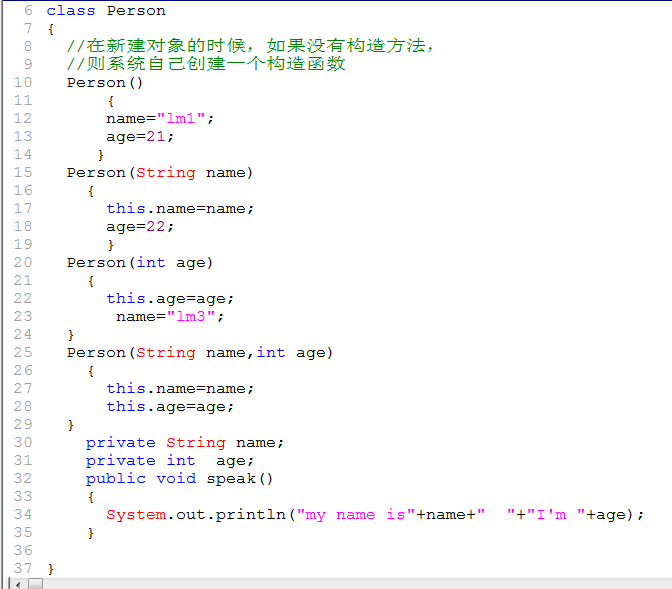Click line number 20 in gutter
Image resolution: width=672 pixels, height=589 pixels.
coord(23,262)
